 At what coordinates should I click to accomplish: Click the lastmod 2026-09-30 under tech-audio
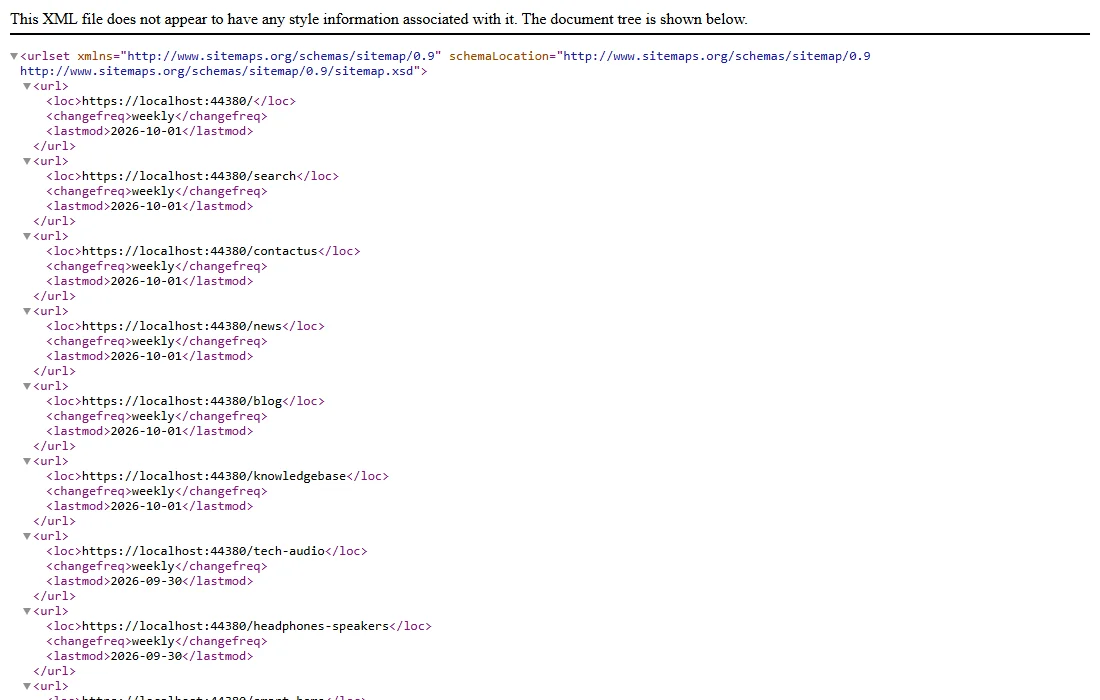[x=146, y=581]
